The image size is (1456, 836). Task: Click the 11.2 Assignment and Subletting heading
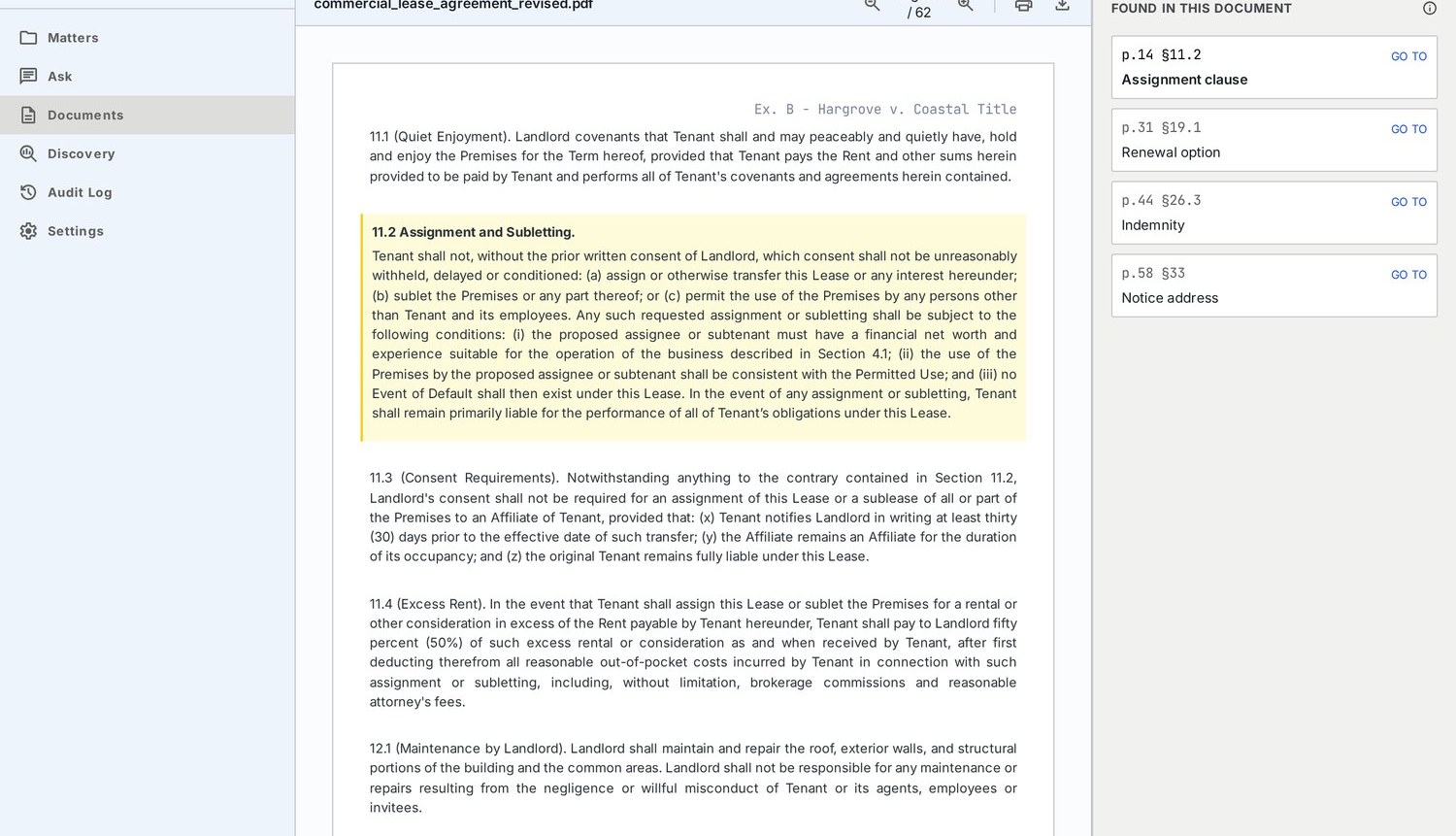473,232
